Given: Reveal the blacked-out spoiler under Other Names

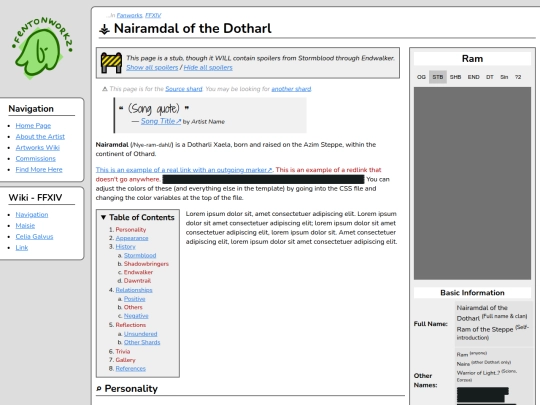Looking at the screenshot, I should point(483,396).
